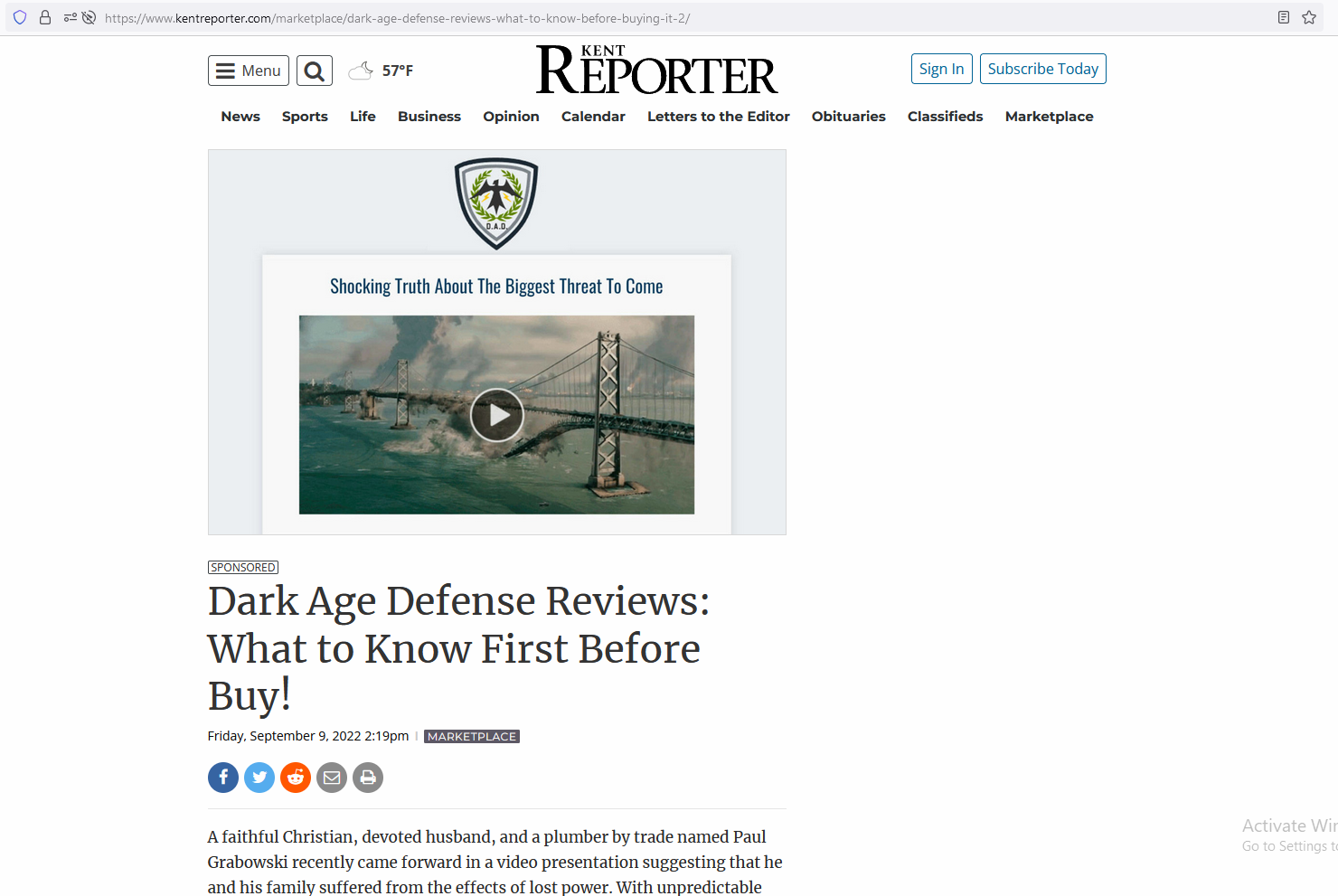Click the blocked-tracking eye icon in address bar

(x=89, y=18)
